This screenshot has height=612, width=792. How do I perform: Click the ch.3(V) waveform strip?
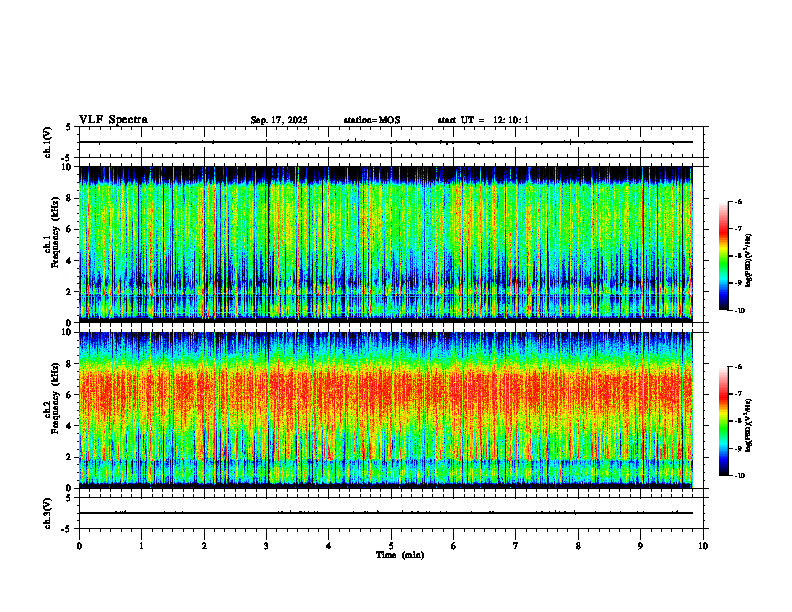tap(391, 513)
